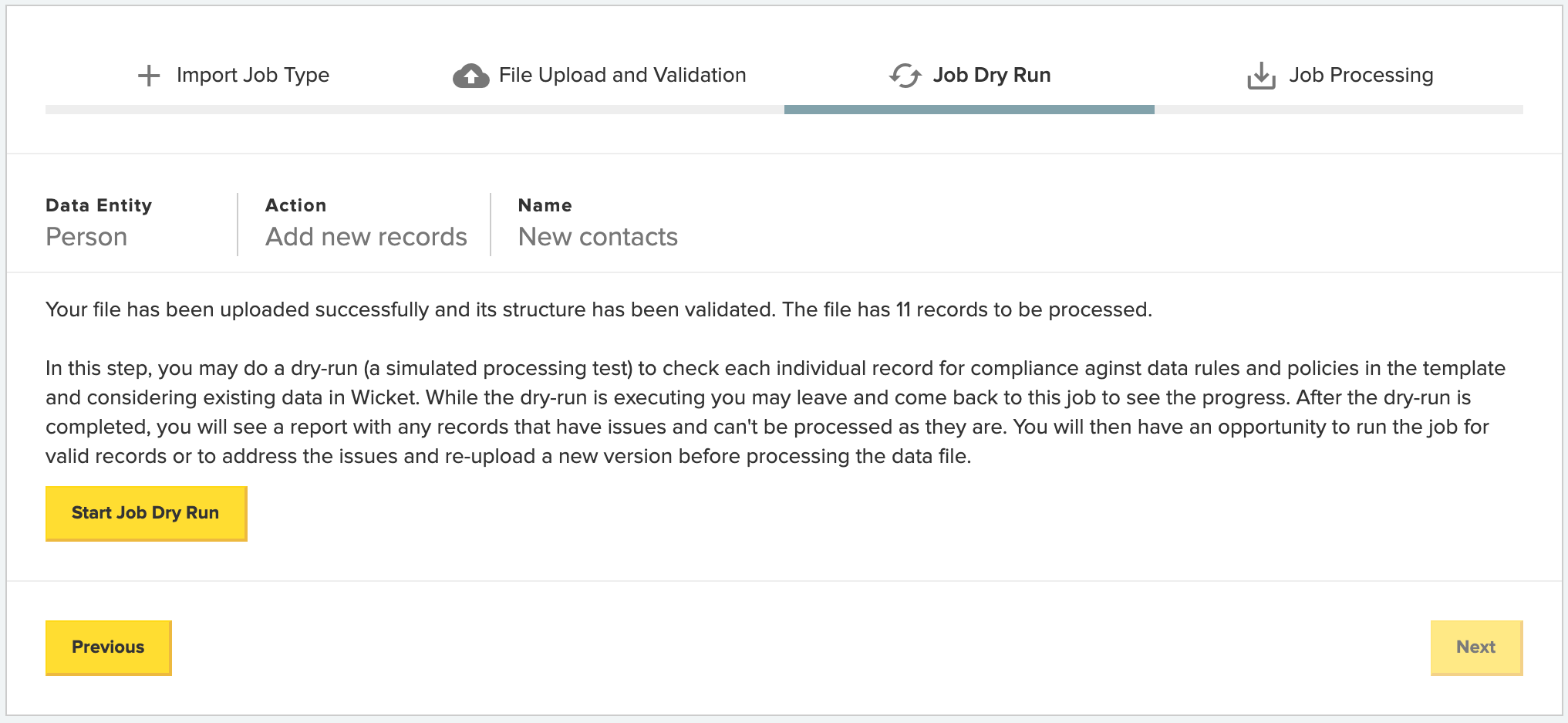Click the Action heading
The height and width of the screenshot is (723, 1568).
pos(296,205)
